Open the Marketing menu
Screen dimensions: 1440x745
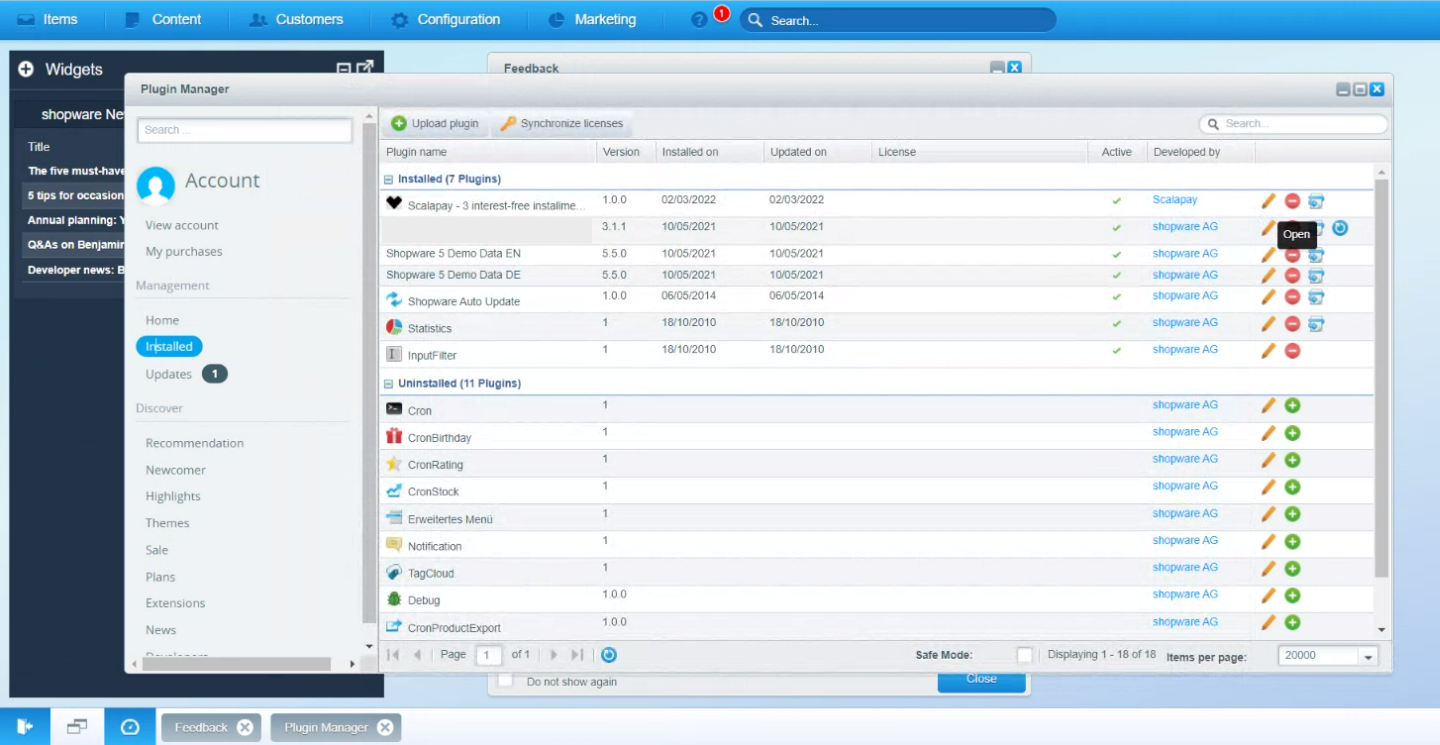pos(592,20)
